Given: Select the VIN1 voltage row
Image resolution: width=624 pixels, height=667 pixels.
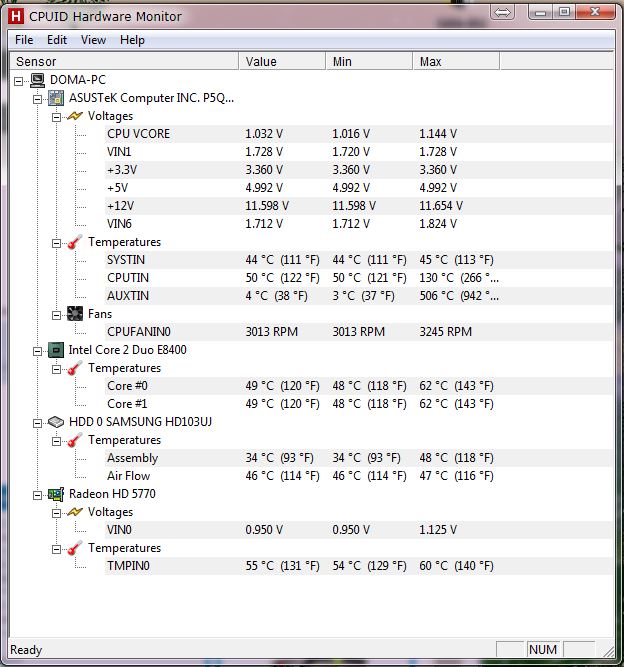Looking at the screenshot, I should (x=359, y=152).
